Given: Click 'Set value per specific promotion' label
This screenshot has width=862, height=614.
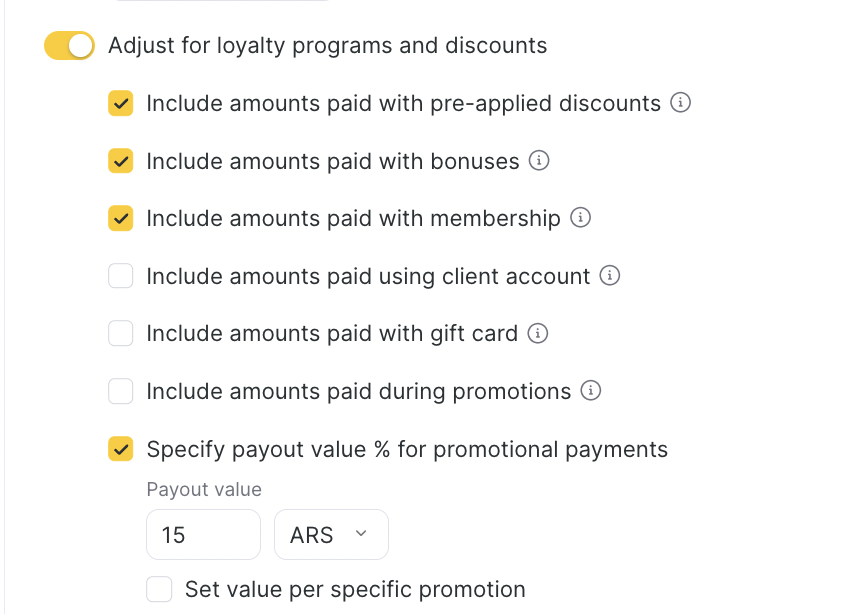Looking at the screenshot, I should 355,589.
